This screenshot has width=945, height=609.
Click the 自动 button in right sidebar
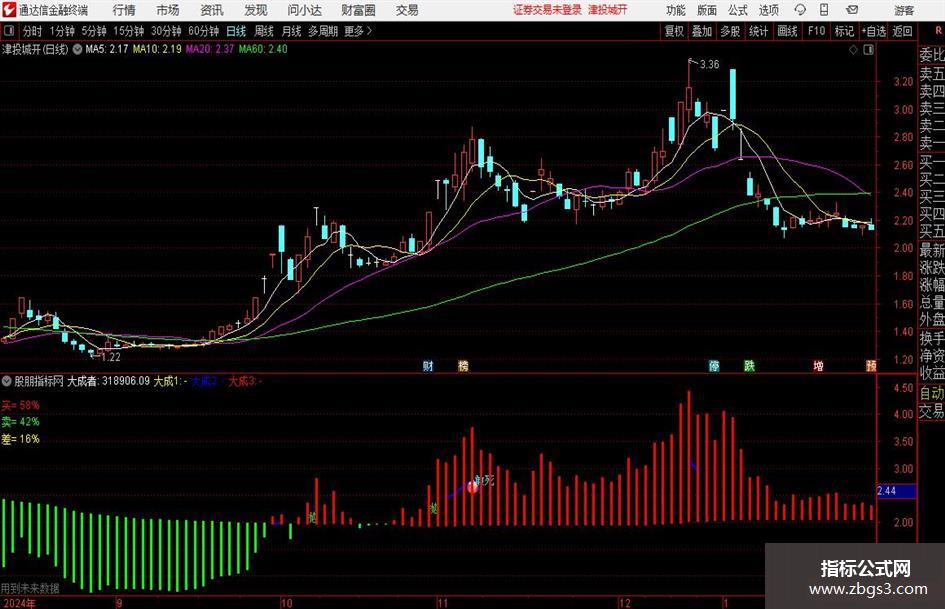click(932, 393)
